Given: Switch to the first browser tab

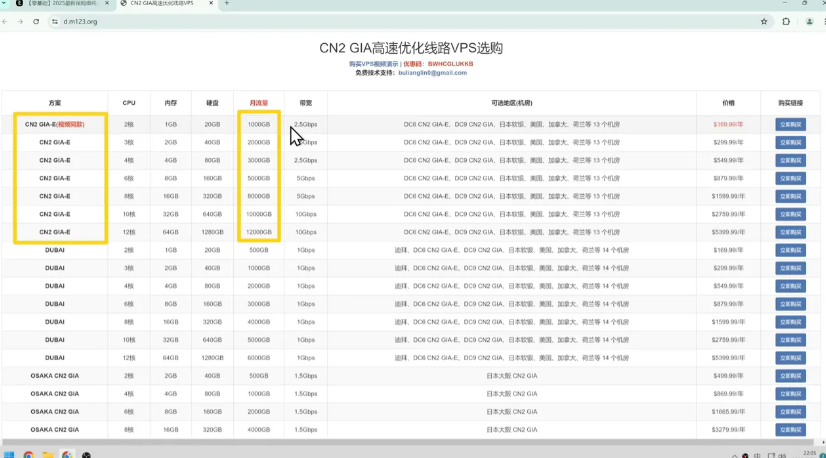Looking at the screenshot, I should pyautogui.click(x=62, y=3).
